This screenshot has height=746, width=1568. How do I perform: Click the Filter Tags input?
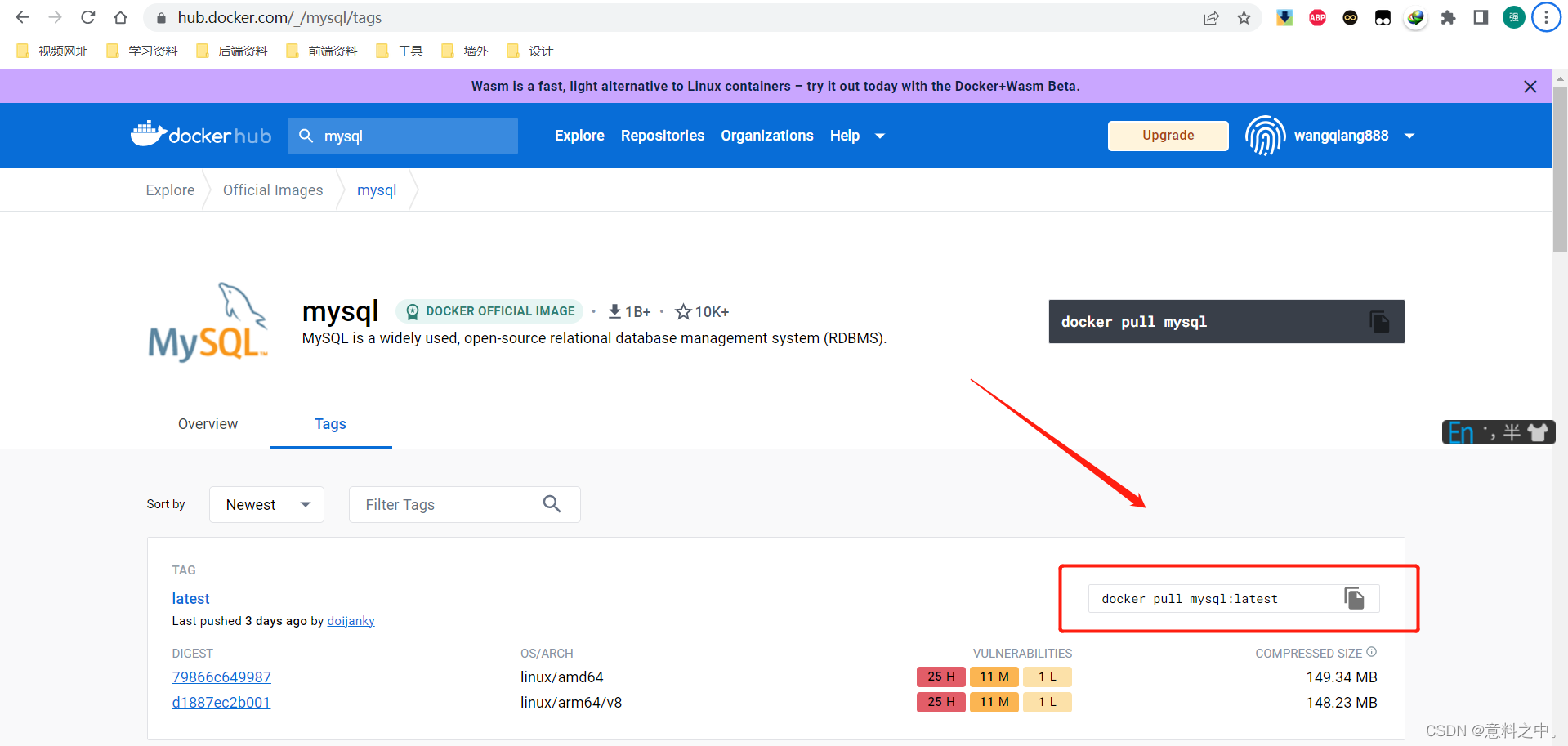point(464,504)
